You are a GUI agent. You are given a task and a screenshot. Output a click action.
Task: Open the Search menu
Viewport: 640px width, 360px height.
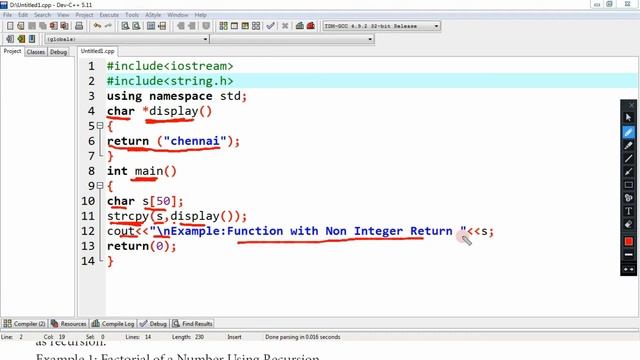pos(42,15)
